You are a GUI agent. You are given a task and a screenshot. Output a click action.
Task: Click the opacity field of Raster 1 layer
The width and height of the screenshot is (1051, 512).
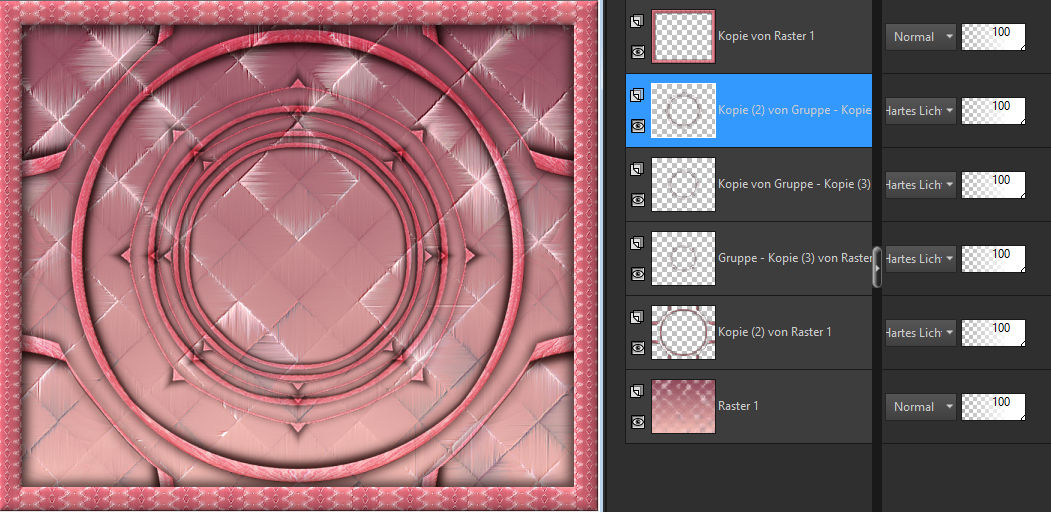992,406
